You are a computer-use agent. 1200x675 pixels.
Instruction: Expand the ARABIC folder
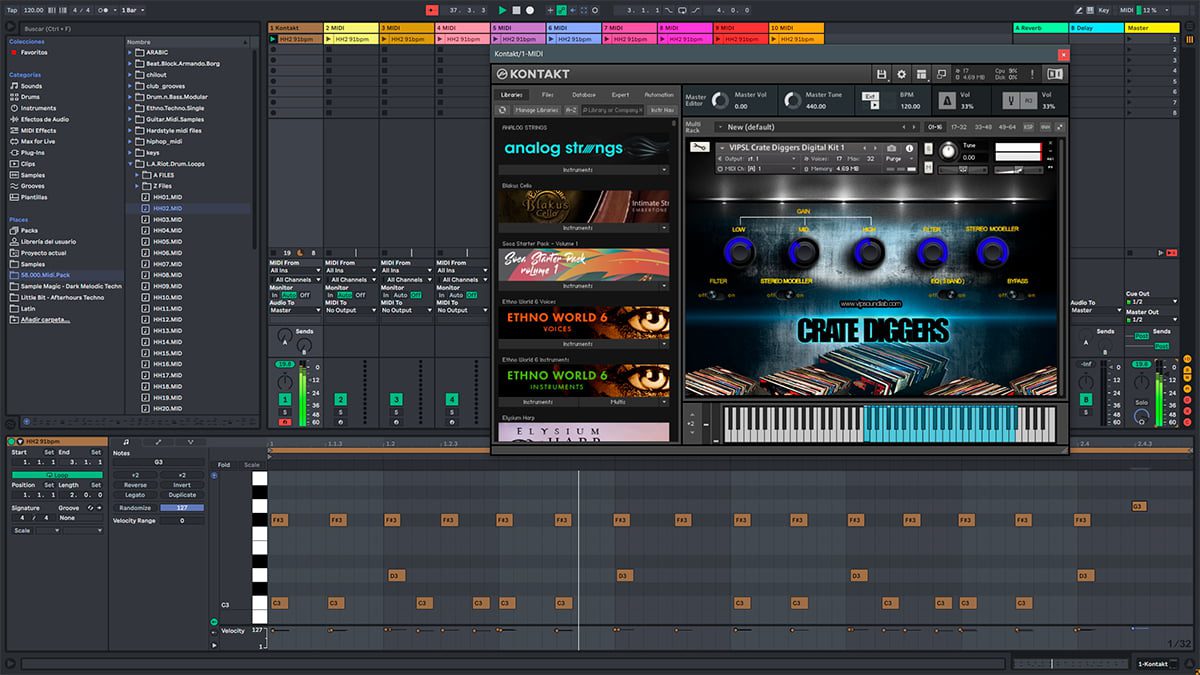coord(131,52)
